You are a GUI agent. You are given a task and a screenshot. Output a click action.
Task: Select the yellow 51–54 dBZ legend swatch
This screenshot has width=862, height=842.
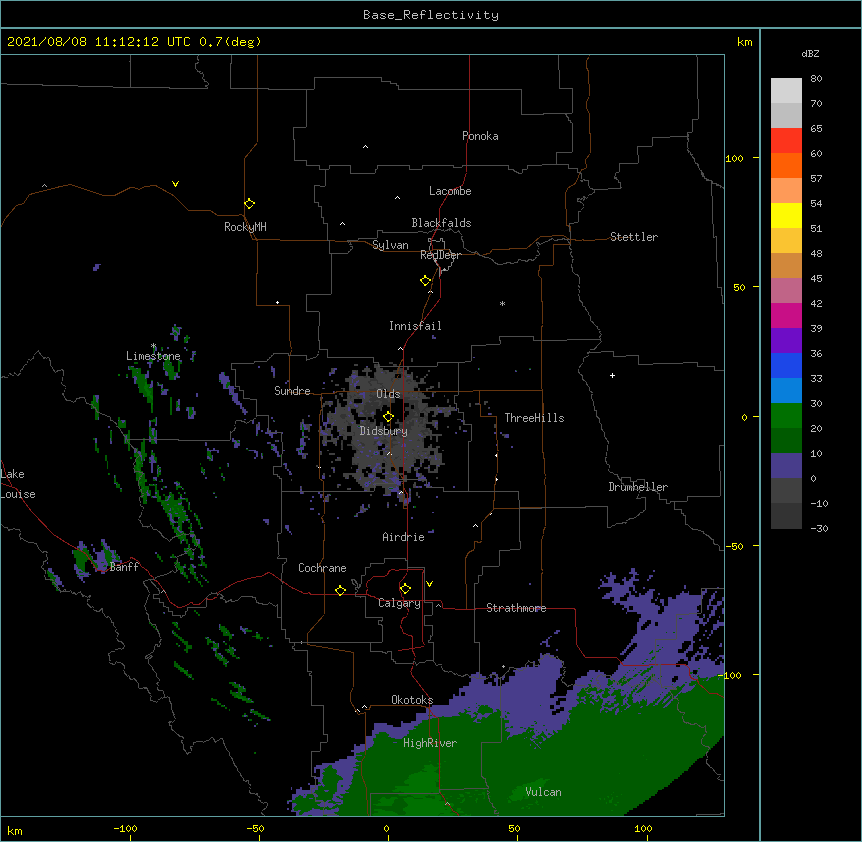[x=786, y=215]
